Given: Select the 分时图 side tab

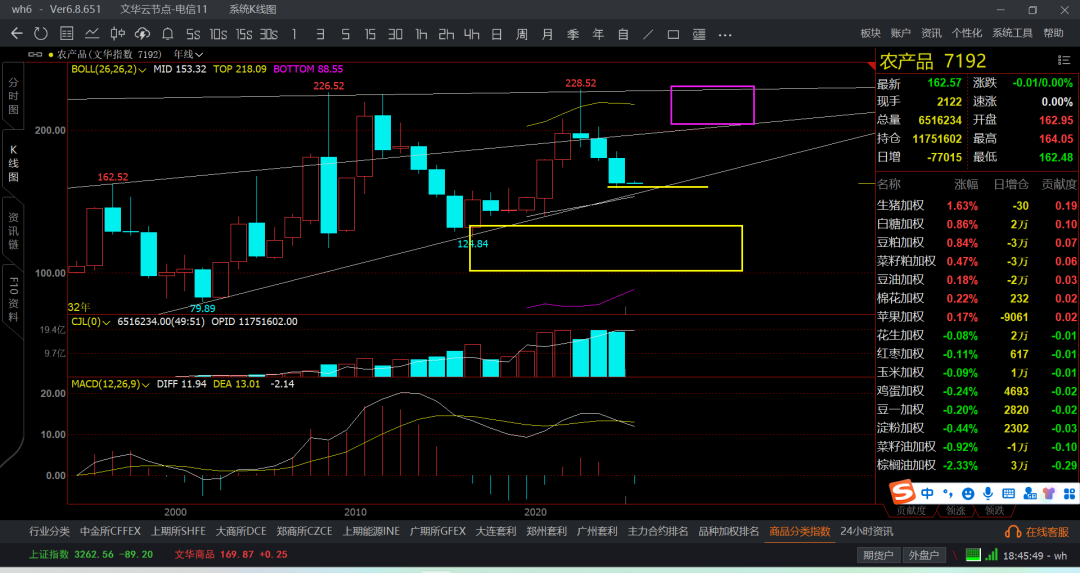Looking at the screenshot, I should point(13,96).
